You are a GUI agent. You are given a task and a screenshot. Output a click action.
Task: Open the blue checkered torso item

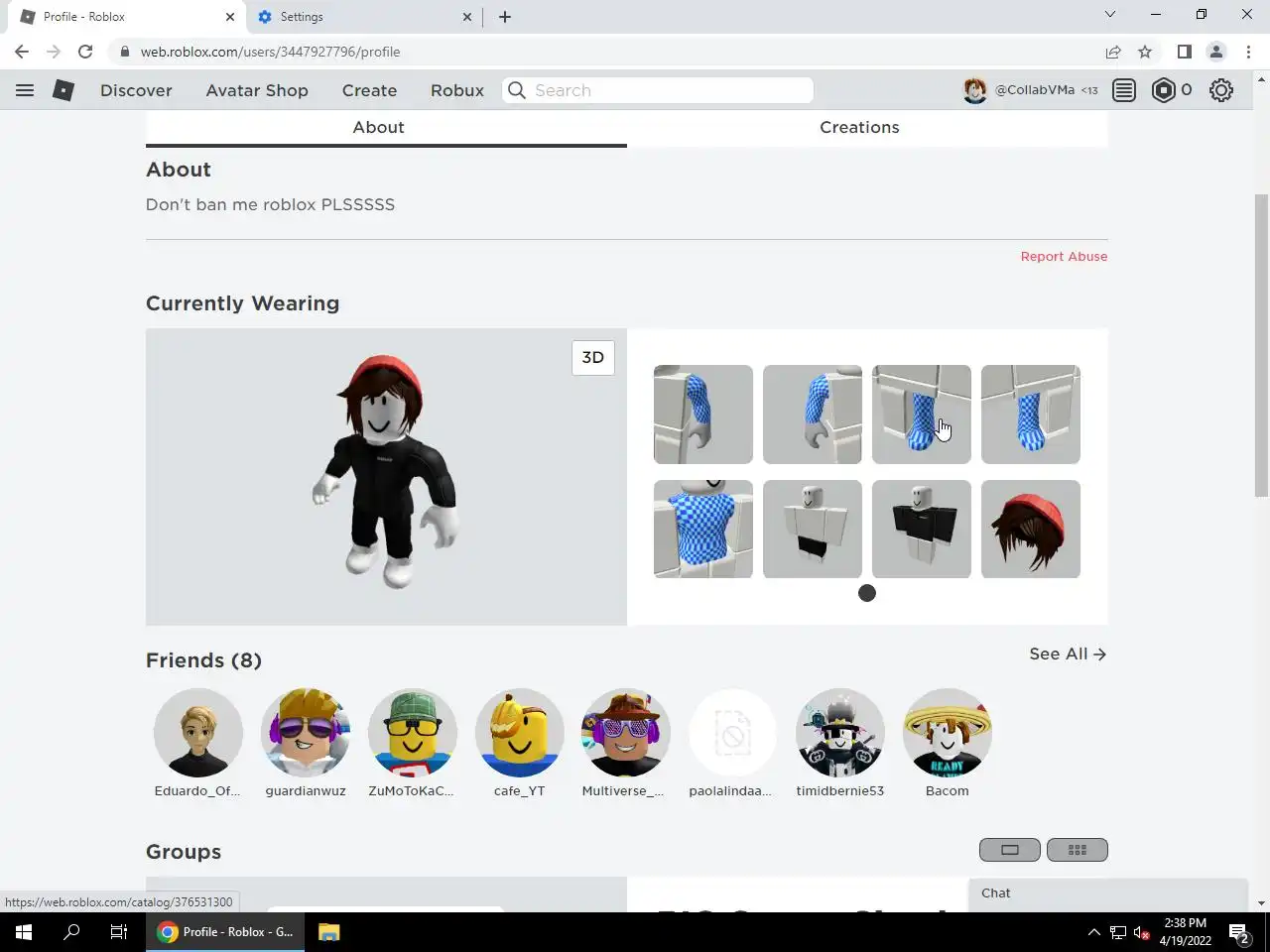click(703, 530)
